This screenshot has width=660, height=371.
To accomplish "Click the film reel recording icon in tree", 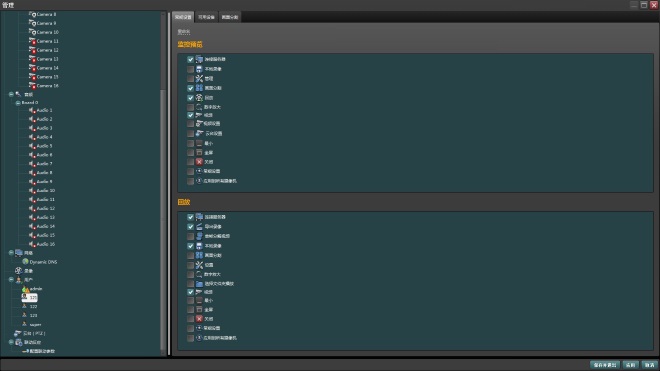I will [19, 271].
